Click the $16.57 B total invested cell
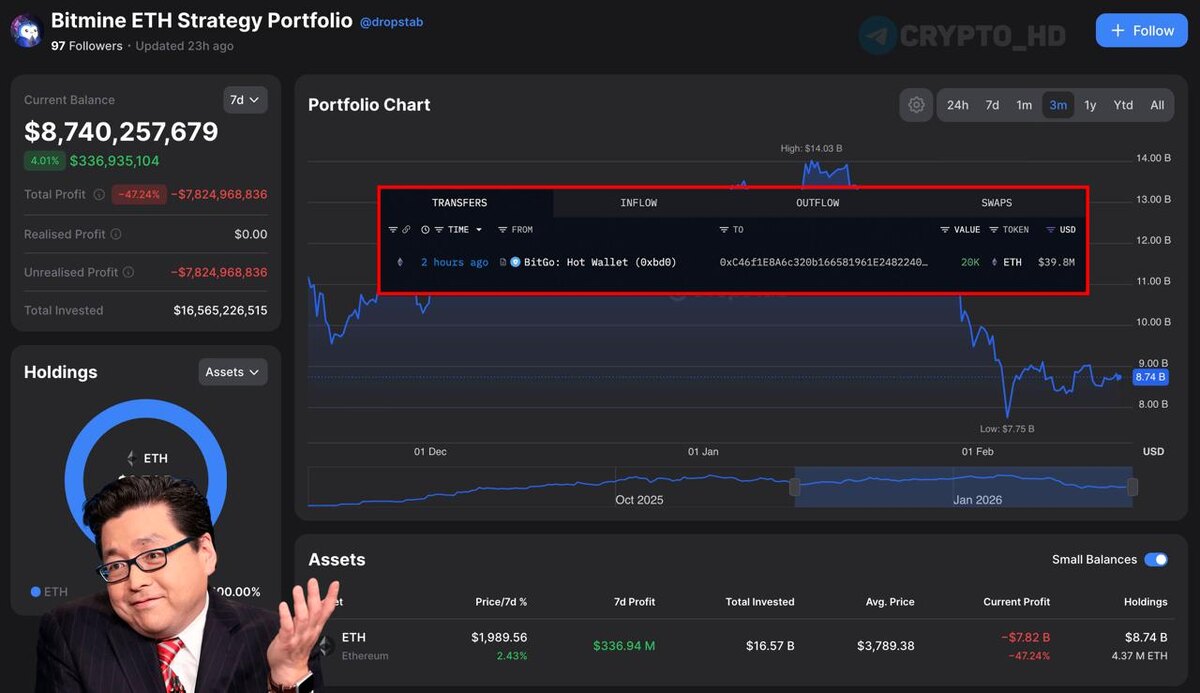 (770, 646)
